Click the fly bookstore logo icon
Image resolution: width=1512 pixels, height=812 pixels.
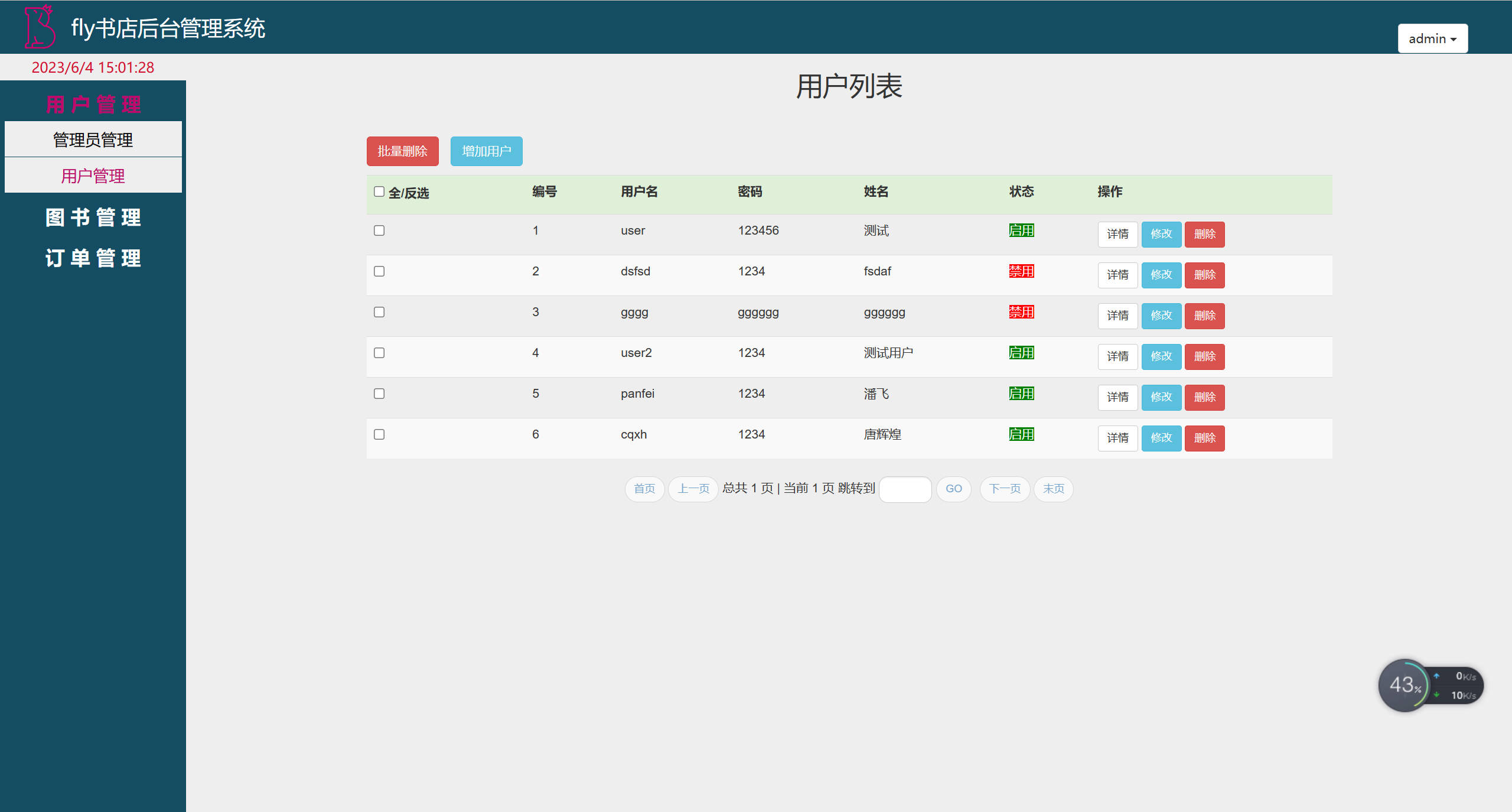tap(39, 27)
